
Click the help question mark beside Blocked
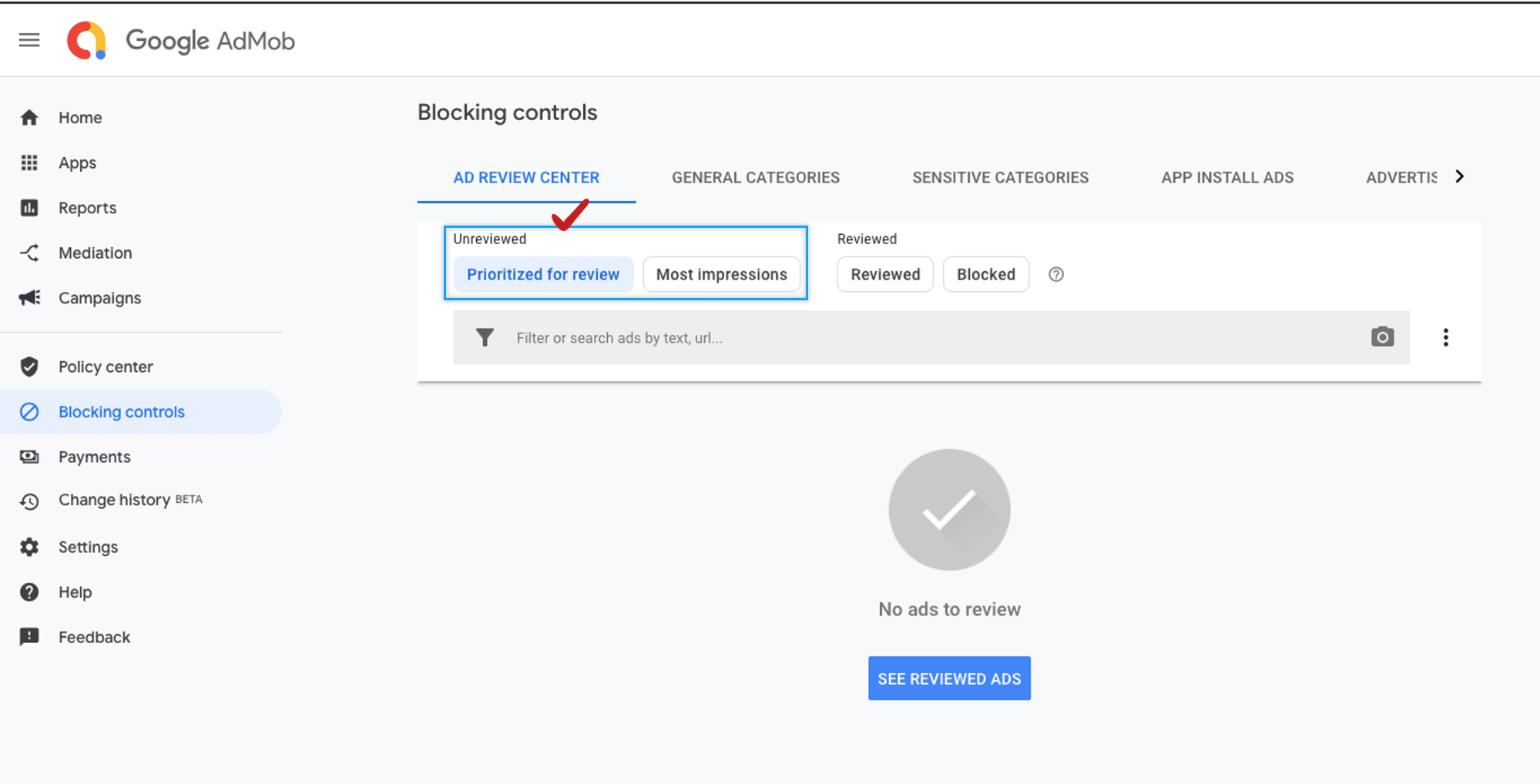coord(1055,275)
